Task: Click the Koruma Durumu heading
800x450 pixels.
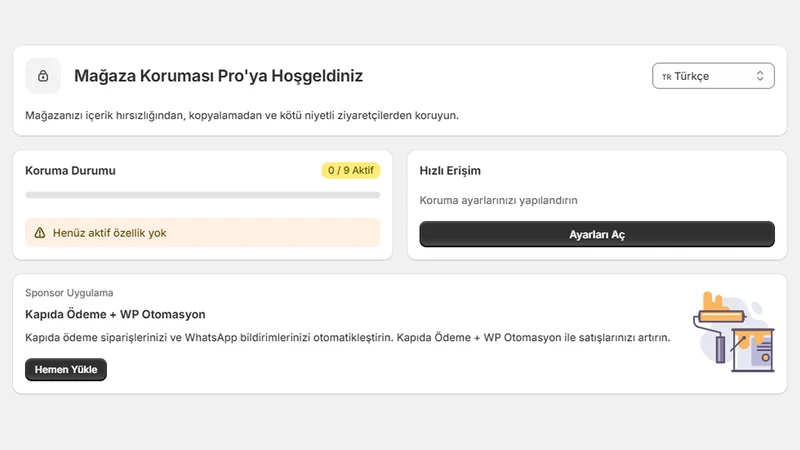Action: tap(70, 171)
